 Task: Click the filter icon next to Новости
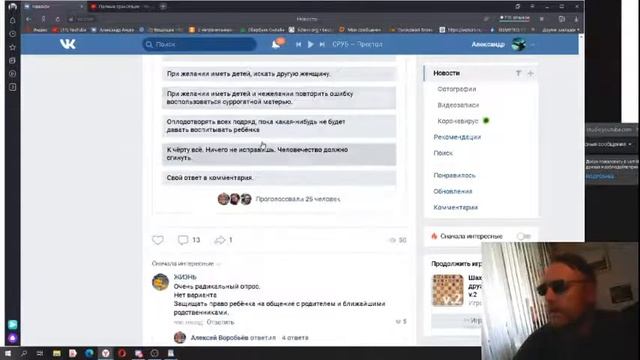518,73
